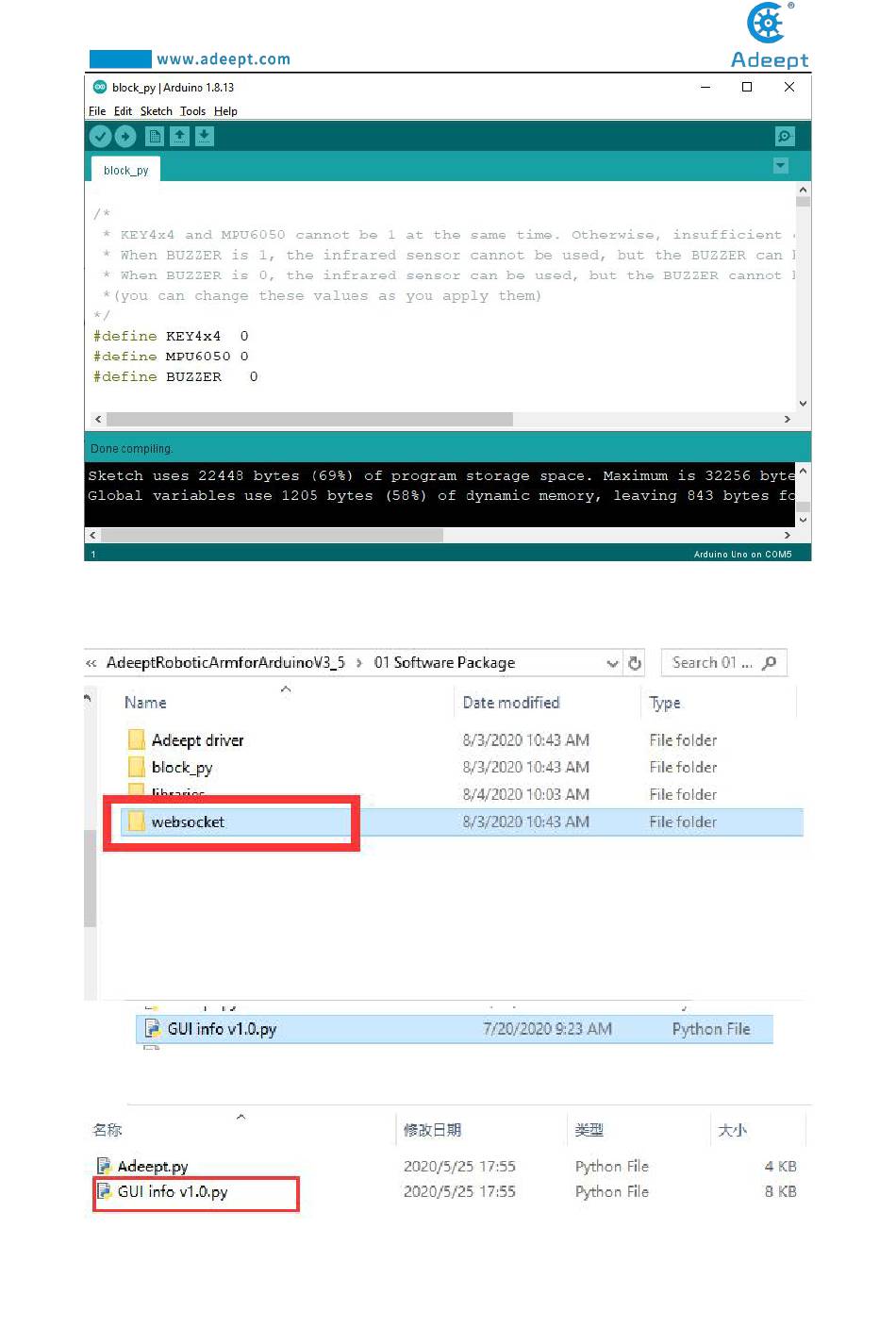Upload the sketch with the arrow button
This screenshot has width=896, height=1328.
point(125,137)
